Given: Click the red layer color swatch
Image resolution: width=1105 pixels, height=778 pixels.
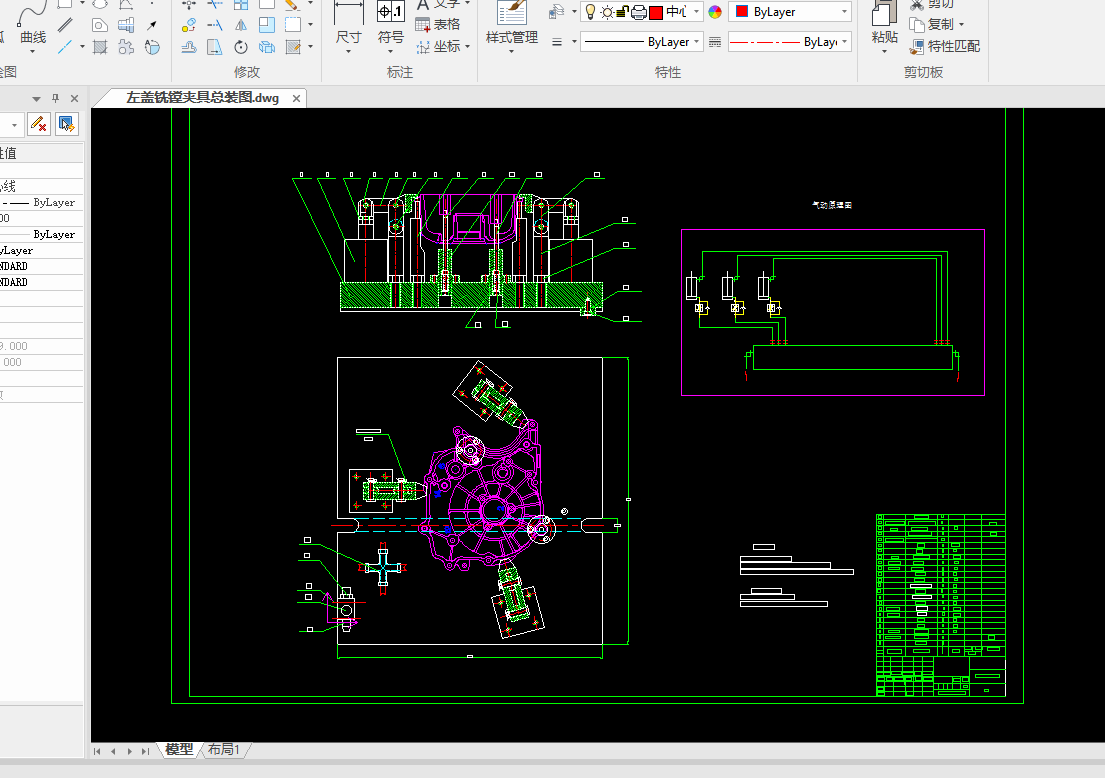Looking at the screenshot, I should point(655,12).
